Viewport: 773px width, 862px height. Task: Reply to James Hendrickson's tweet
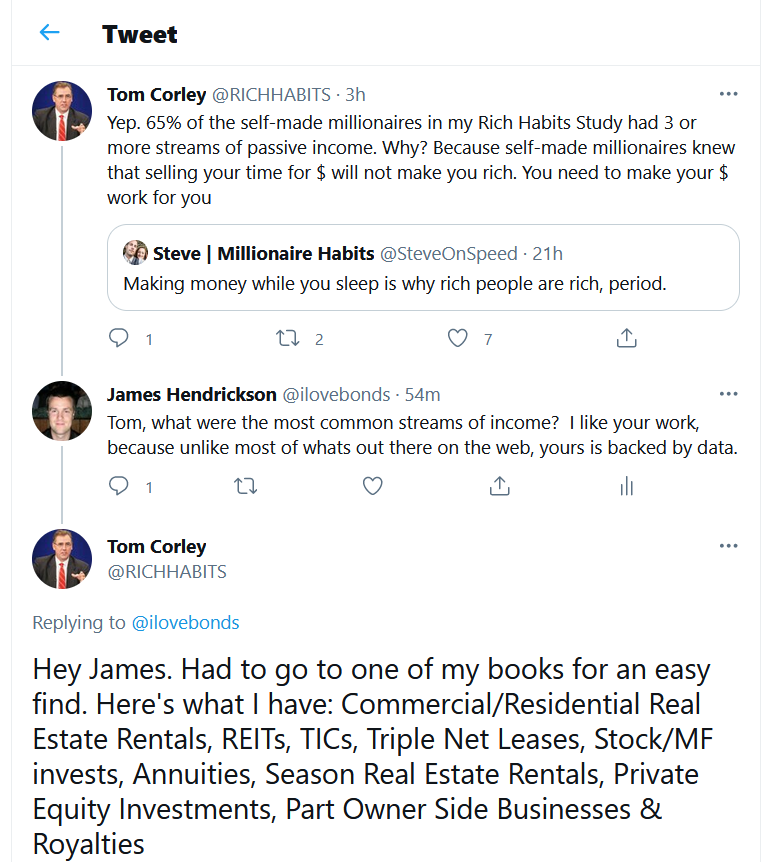(119, 486)
